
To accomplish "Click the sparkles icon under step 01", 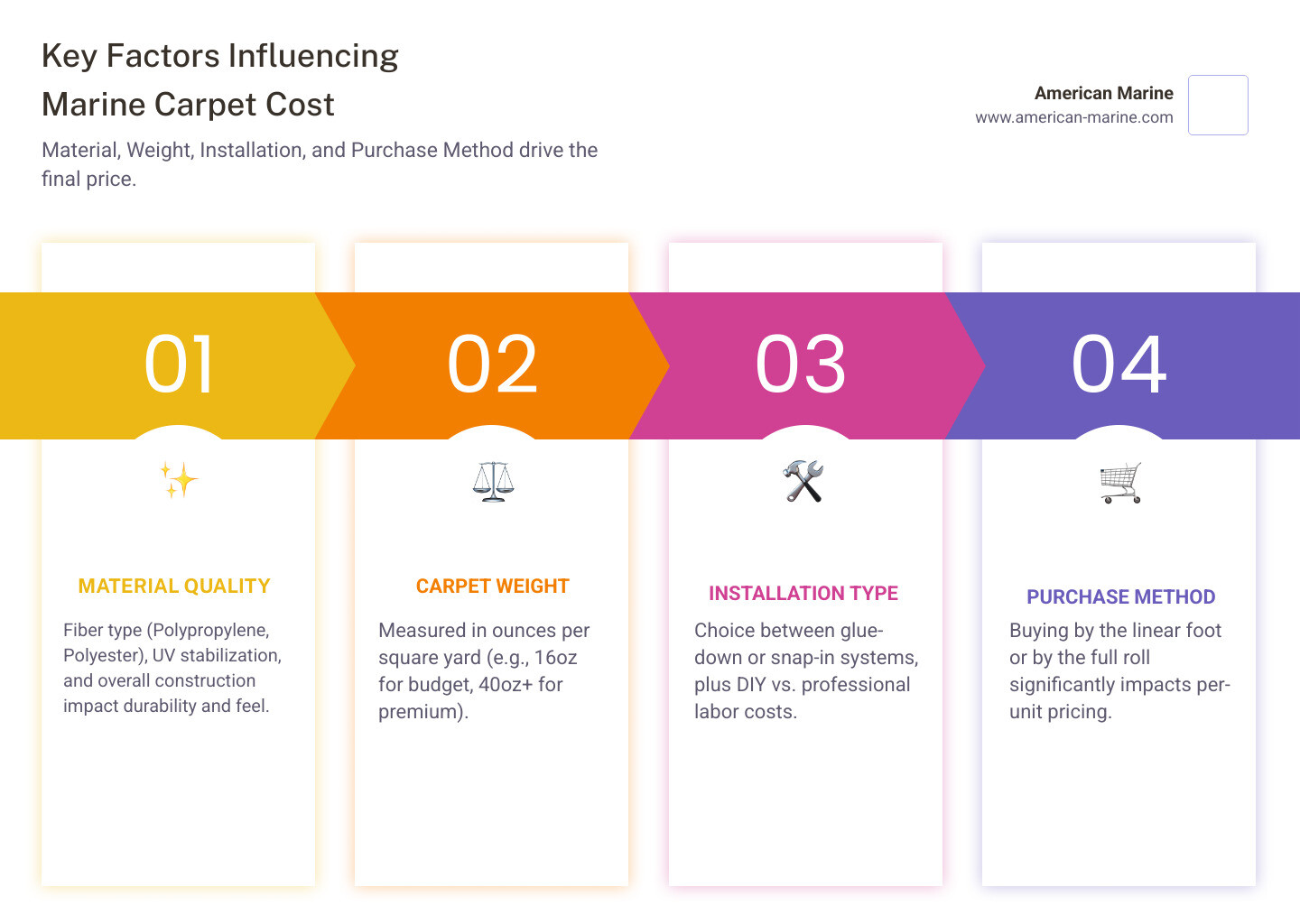I will [x=179, y=480].
